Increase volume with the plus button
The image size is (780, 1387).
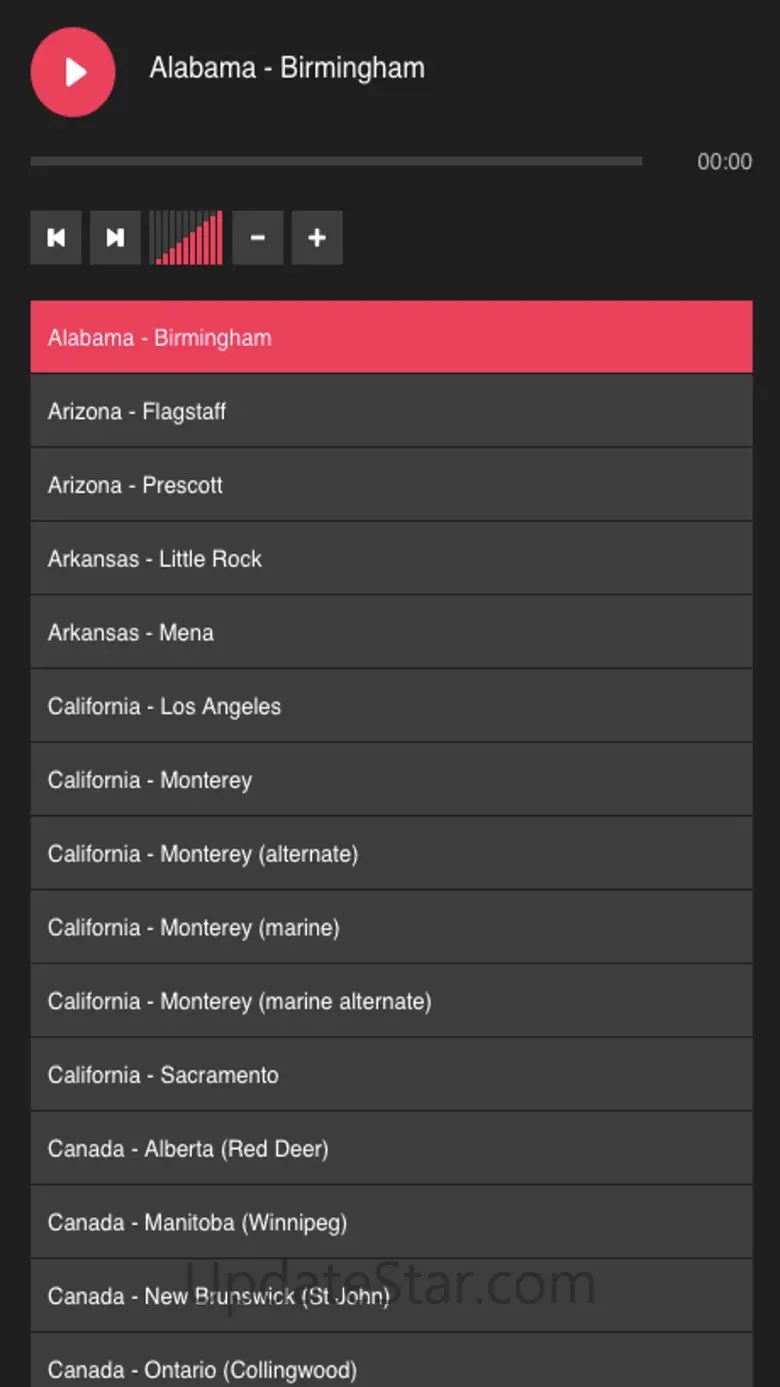pyautogui.click(x=317, y=237)
